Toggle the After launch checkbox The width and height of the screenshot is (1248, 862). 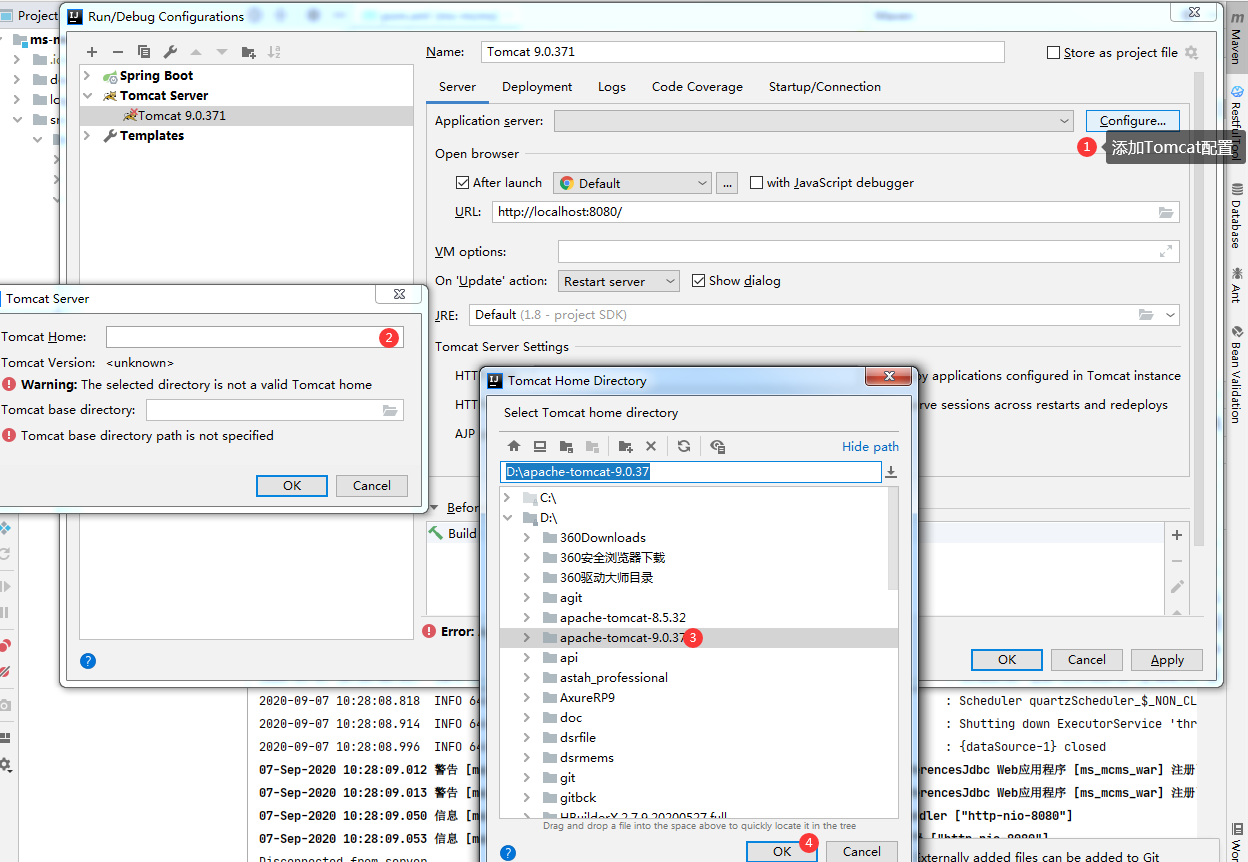tap(462, 182)
